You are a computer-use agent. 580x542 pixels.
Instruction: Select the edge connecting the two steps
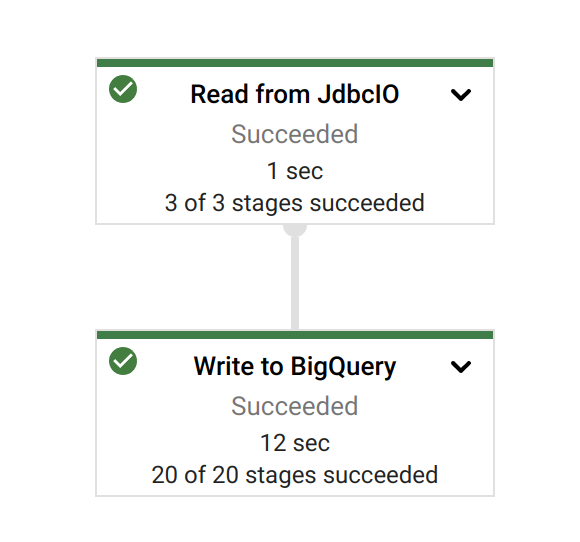click(x=295, y=282)
